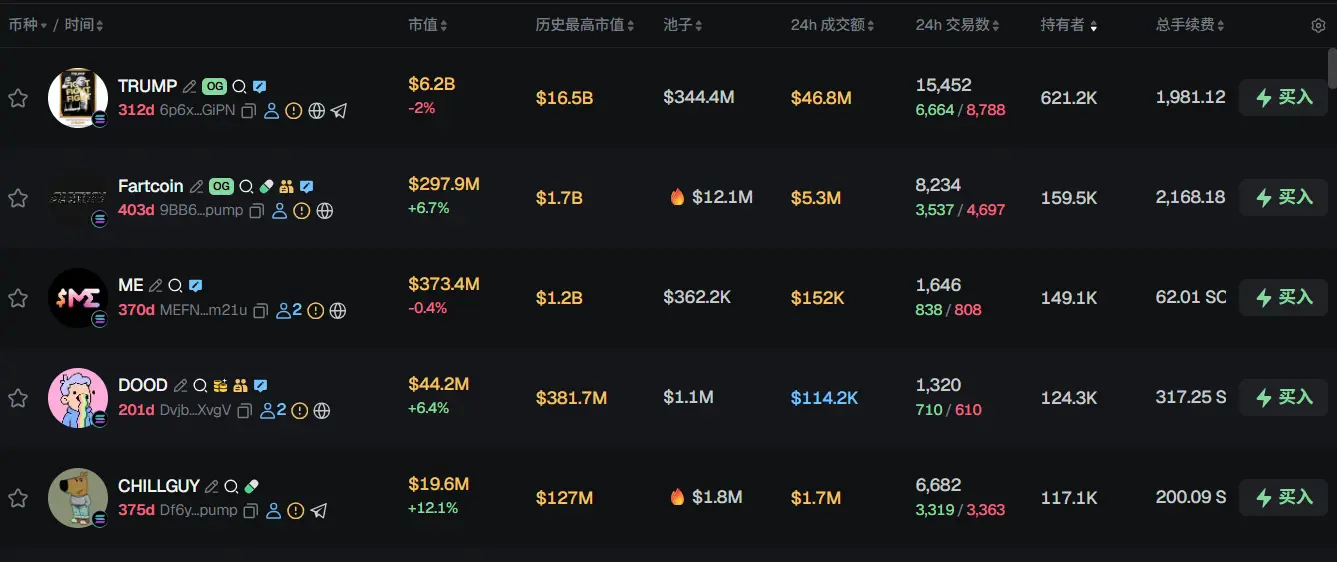
Task: Add TRUMP to favorites with star
Action: (18, 98)
